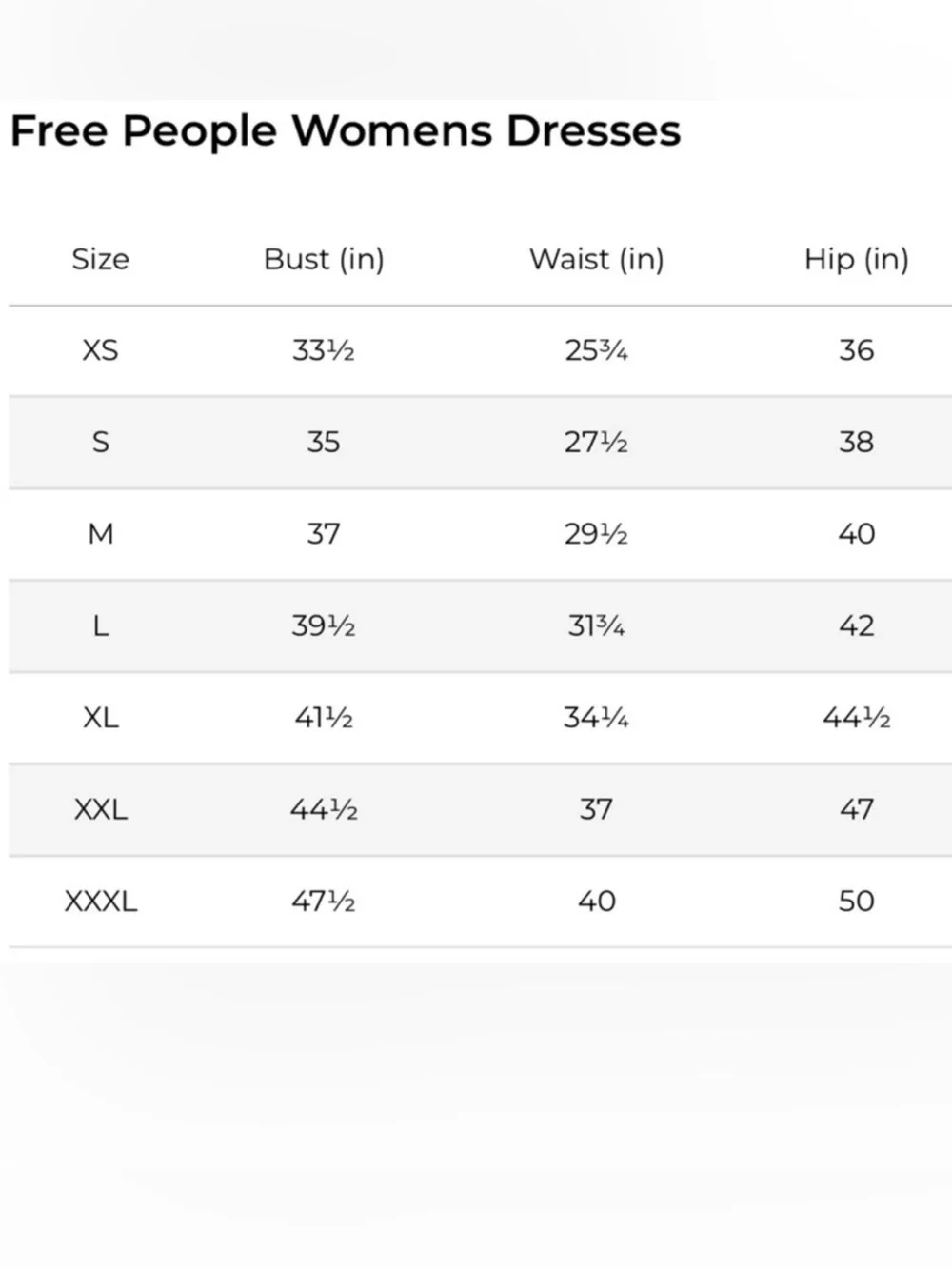
Task: Select the S size row label
Action: [x=100, y=442]
